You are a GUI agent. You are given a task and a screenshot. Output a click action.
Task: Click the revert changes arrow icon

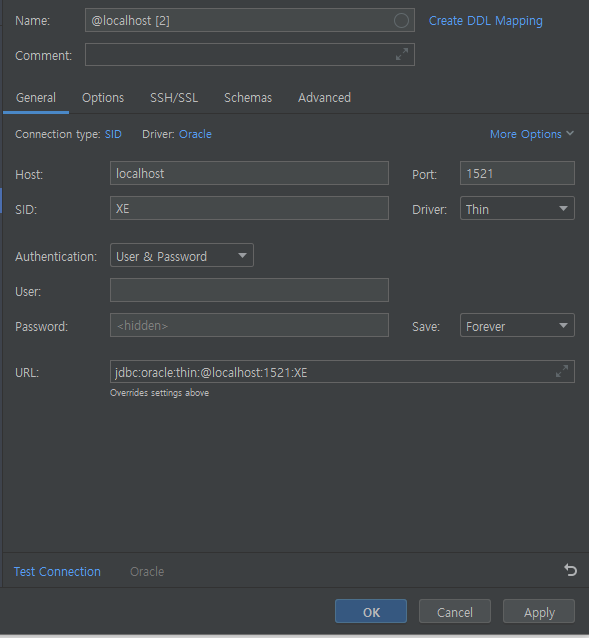coord(571,570)
